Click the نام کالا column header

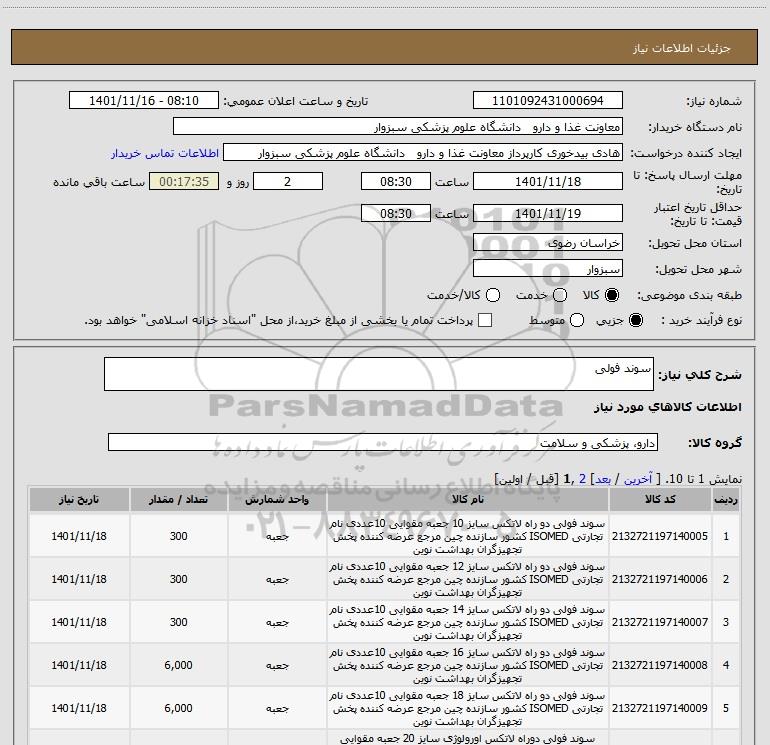point(468,499)
